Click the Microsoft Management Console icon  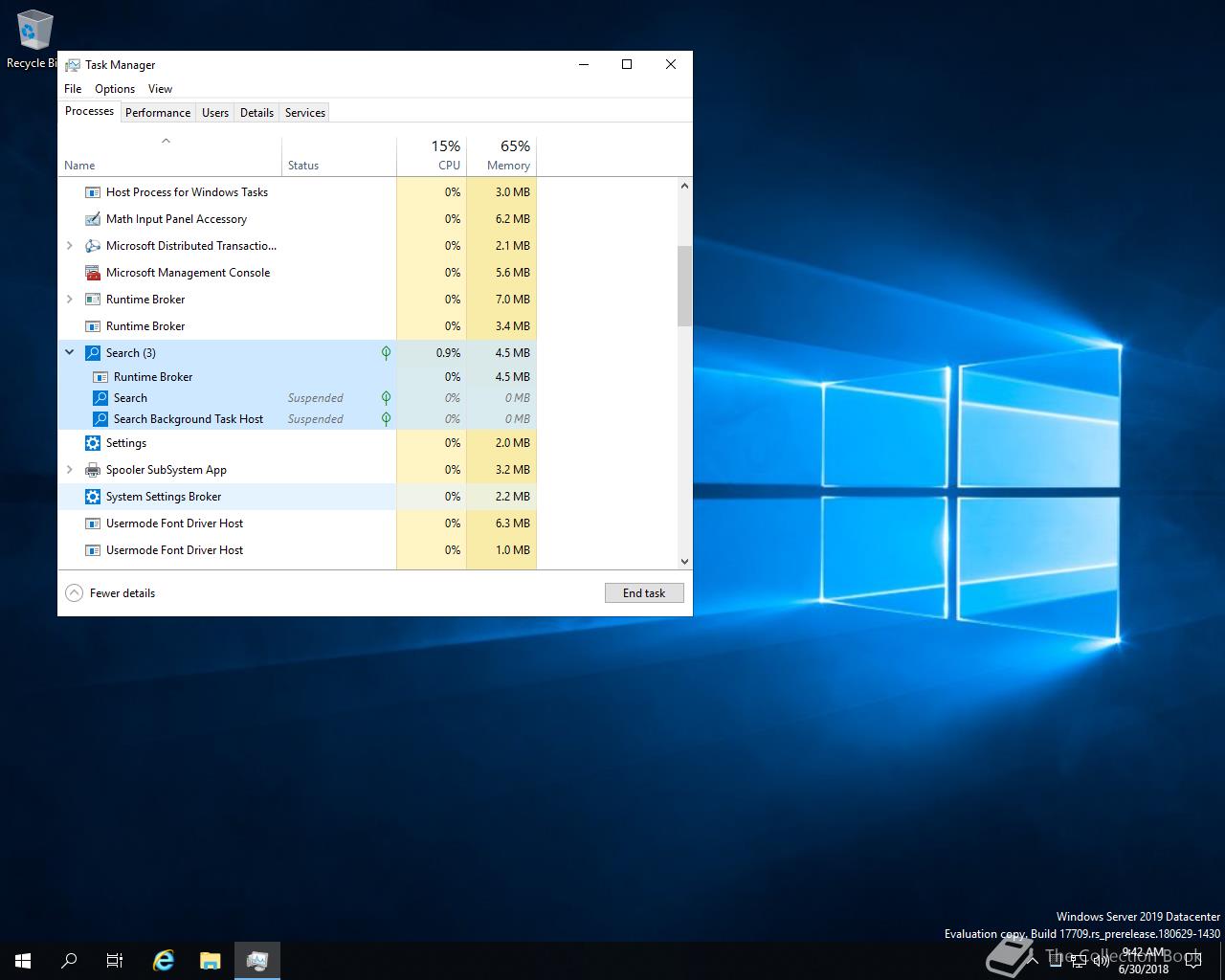[93, 273]
